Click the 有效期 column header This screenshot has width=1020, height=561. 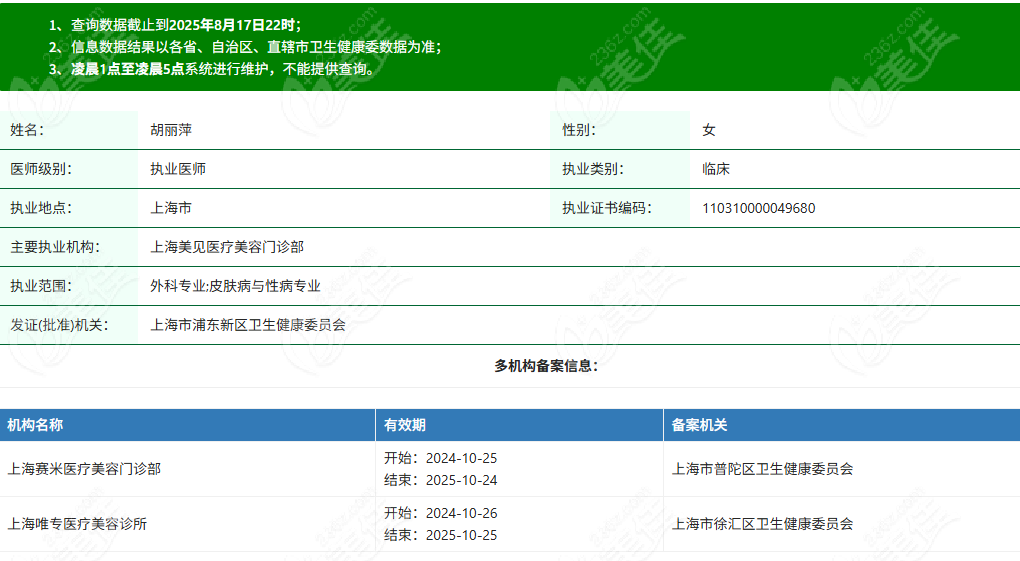405,425
